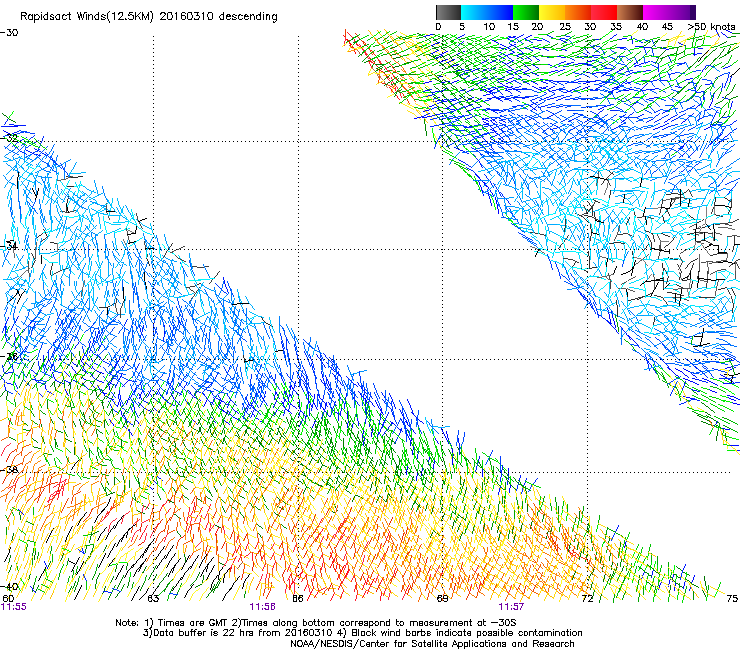Click the legend scale label "35"
Screen dimensions: 740x650
point(616,27)
